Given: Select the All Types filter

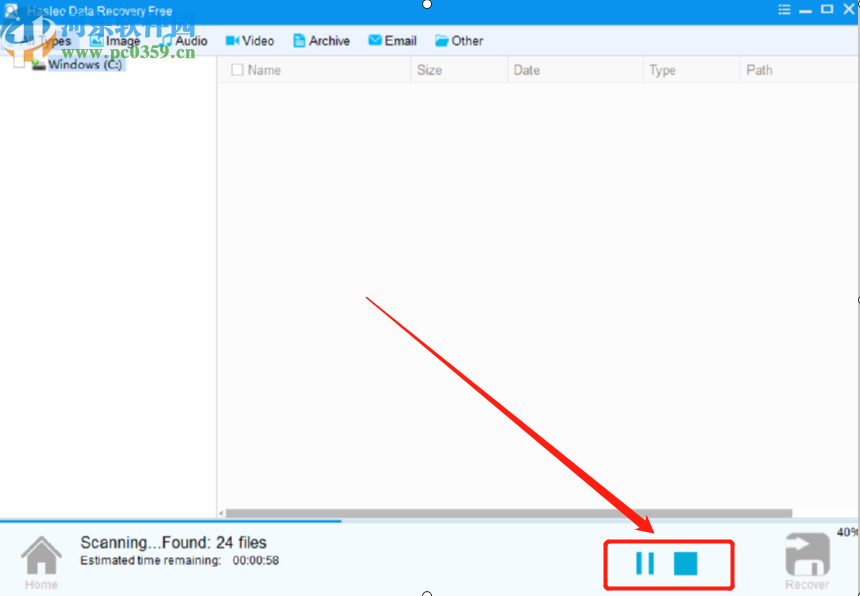Looking at the screenshot, I should tap(44, 41).
